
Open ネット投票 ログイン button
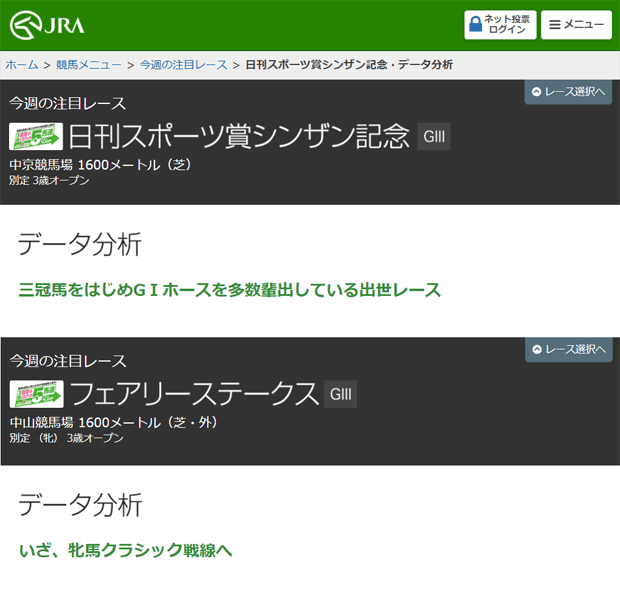[500, 25]
